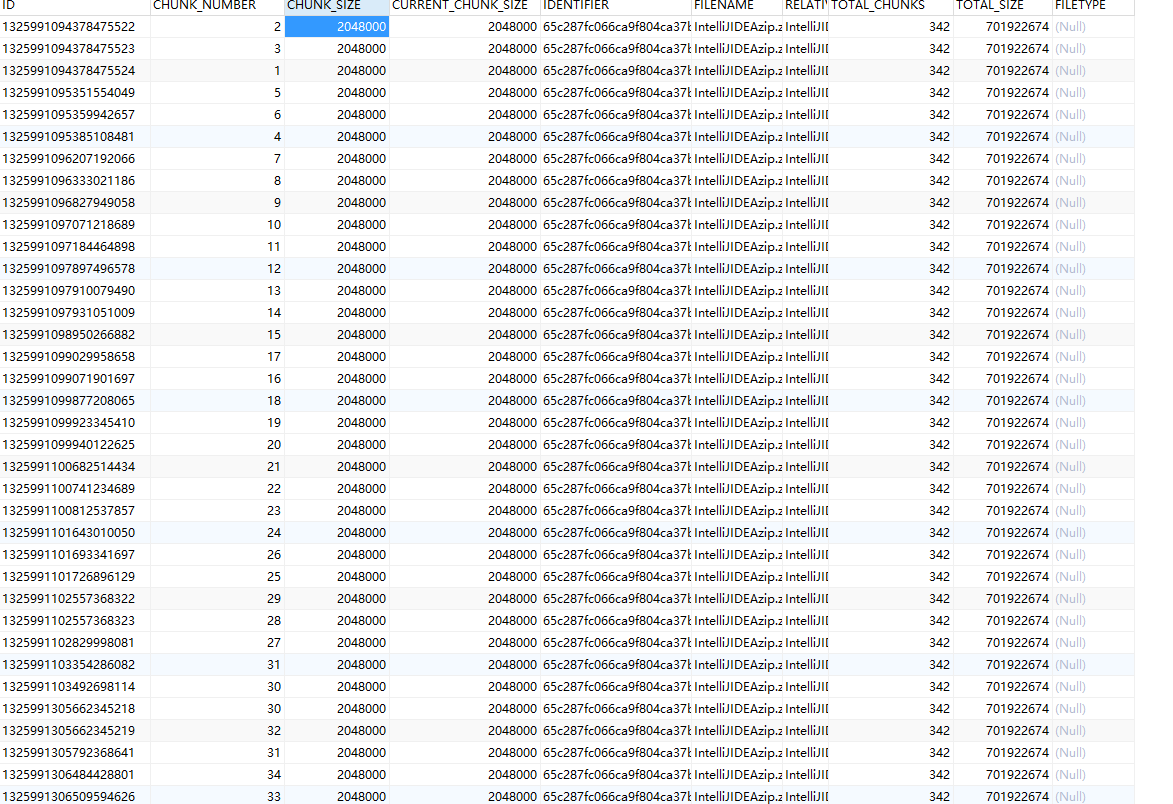The image size is (1173, 804).
Task: Click the highlighted CHUNK_SIZE cell 2048000
Action: [x=337, y=27]
